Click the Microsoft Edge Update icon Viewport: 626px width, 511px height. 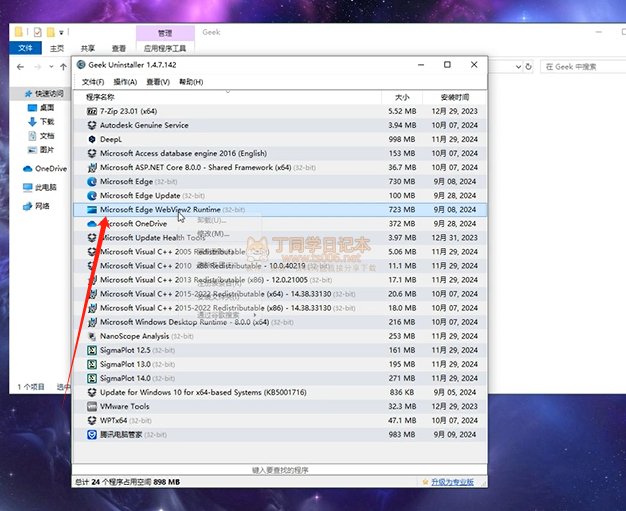coord(92,196)
